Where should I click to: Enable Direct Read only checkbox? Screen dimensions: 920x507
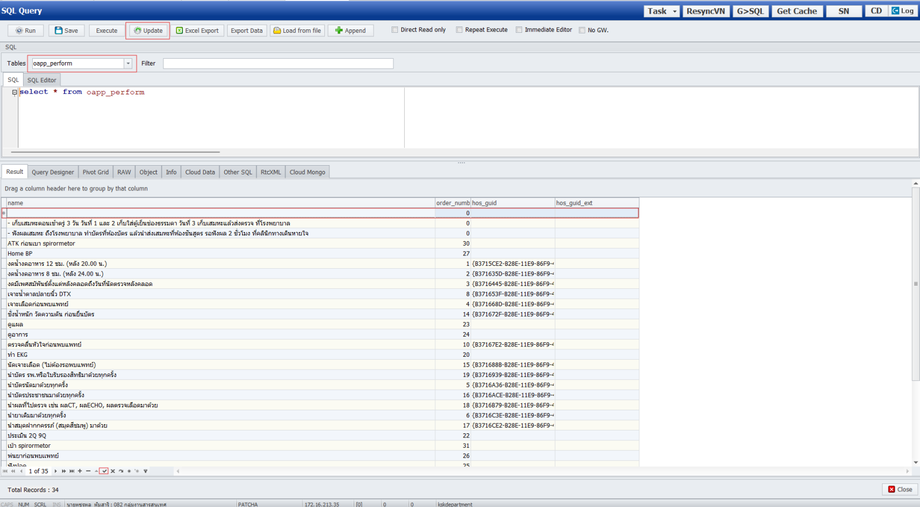point(395,30)
